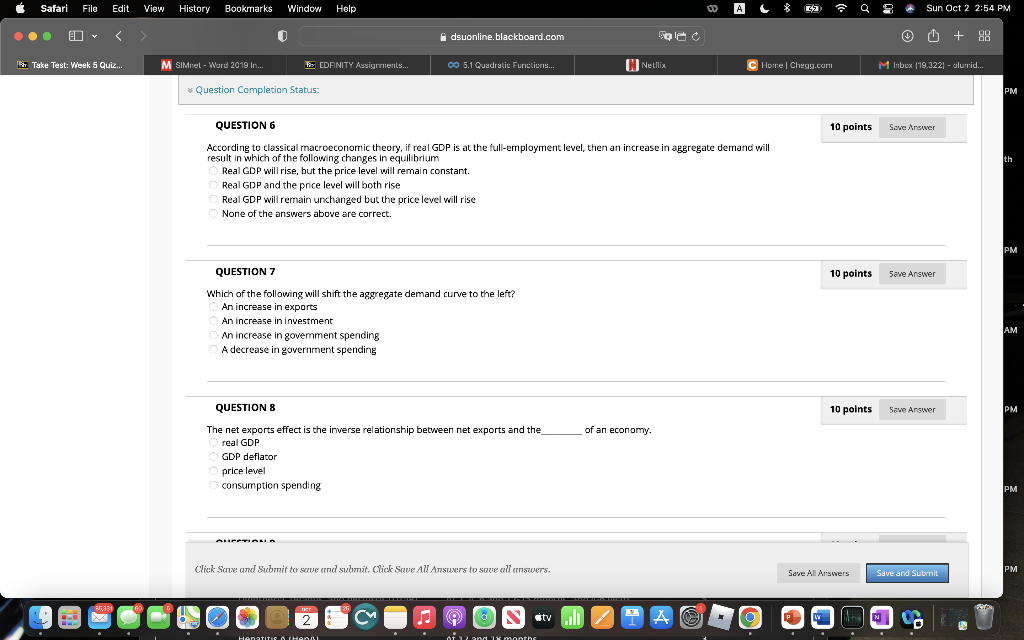This screenshot has width=1024, height=640.
Task: Open Apple TV app in the dock
Action: (543, 616)
